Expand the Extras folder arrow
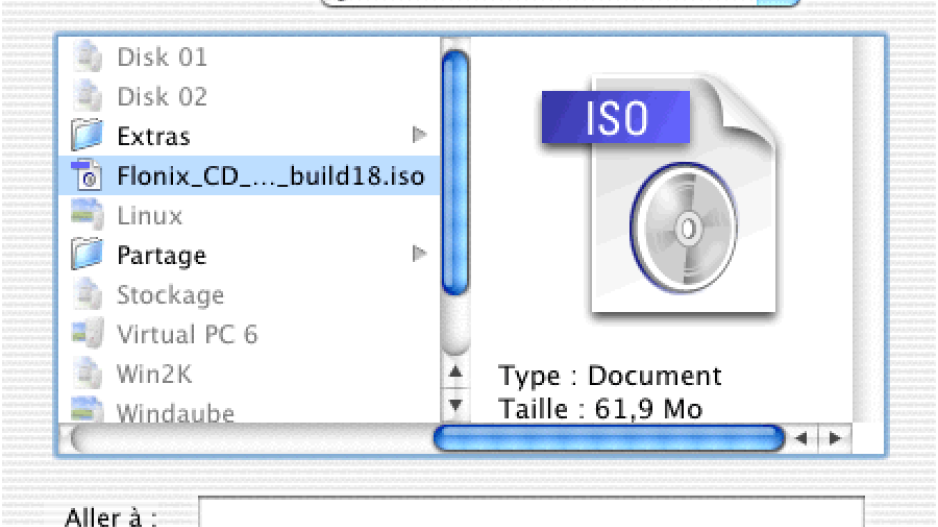 tap(419, 135)
